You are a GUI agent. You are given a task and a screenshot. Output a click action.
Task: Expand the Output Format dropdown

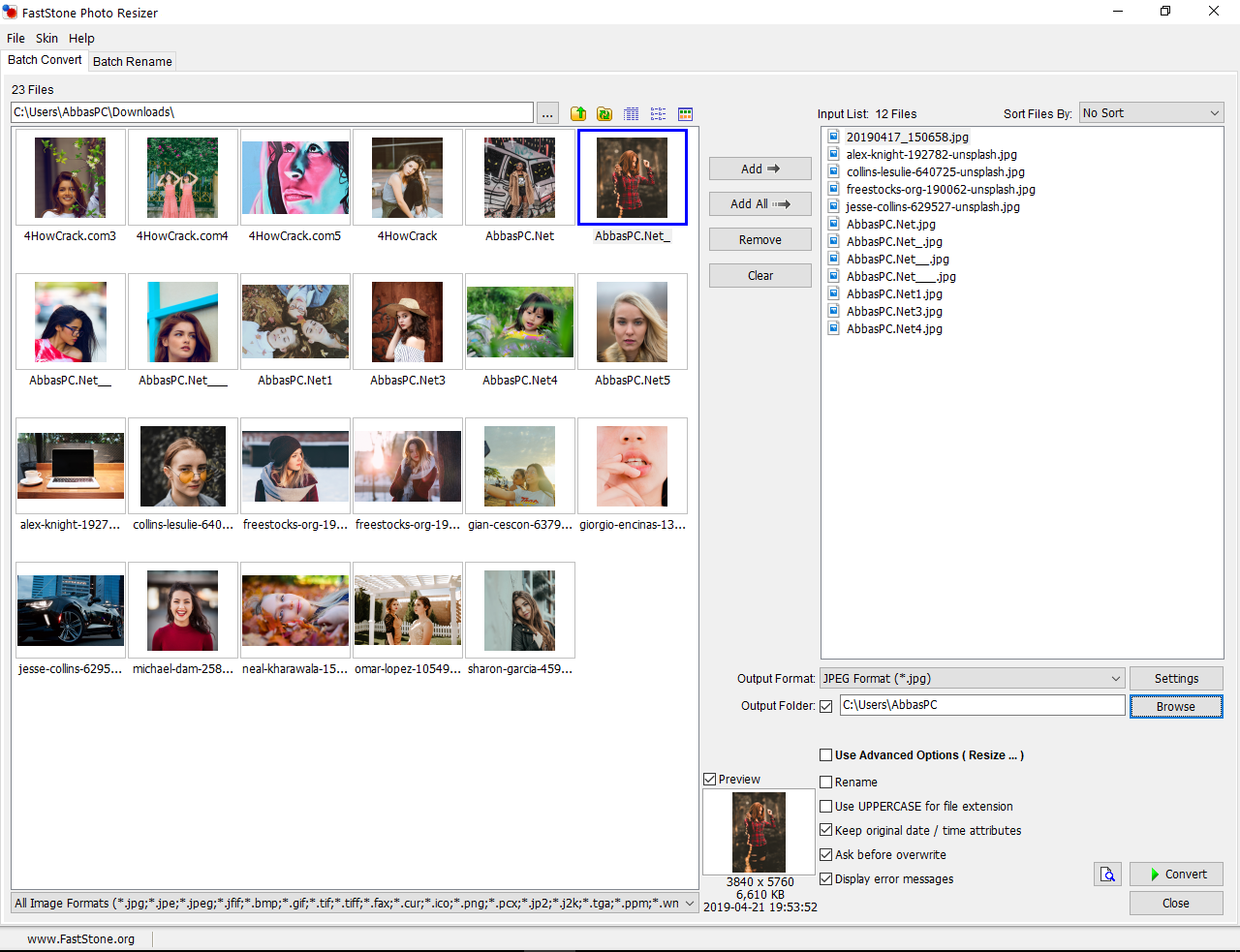point(972,679)
